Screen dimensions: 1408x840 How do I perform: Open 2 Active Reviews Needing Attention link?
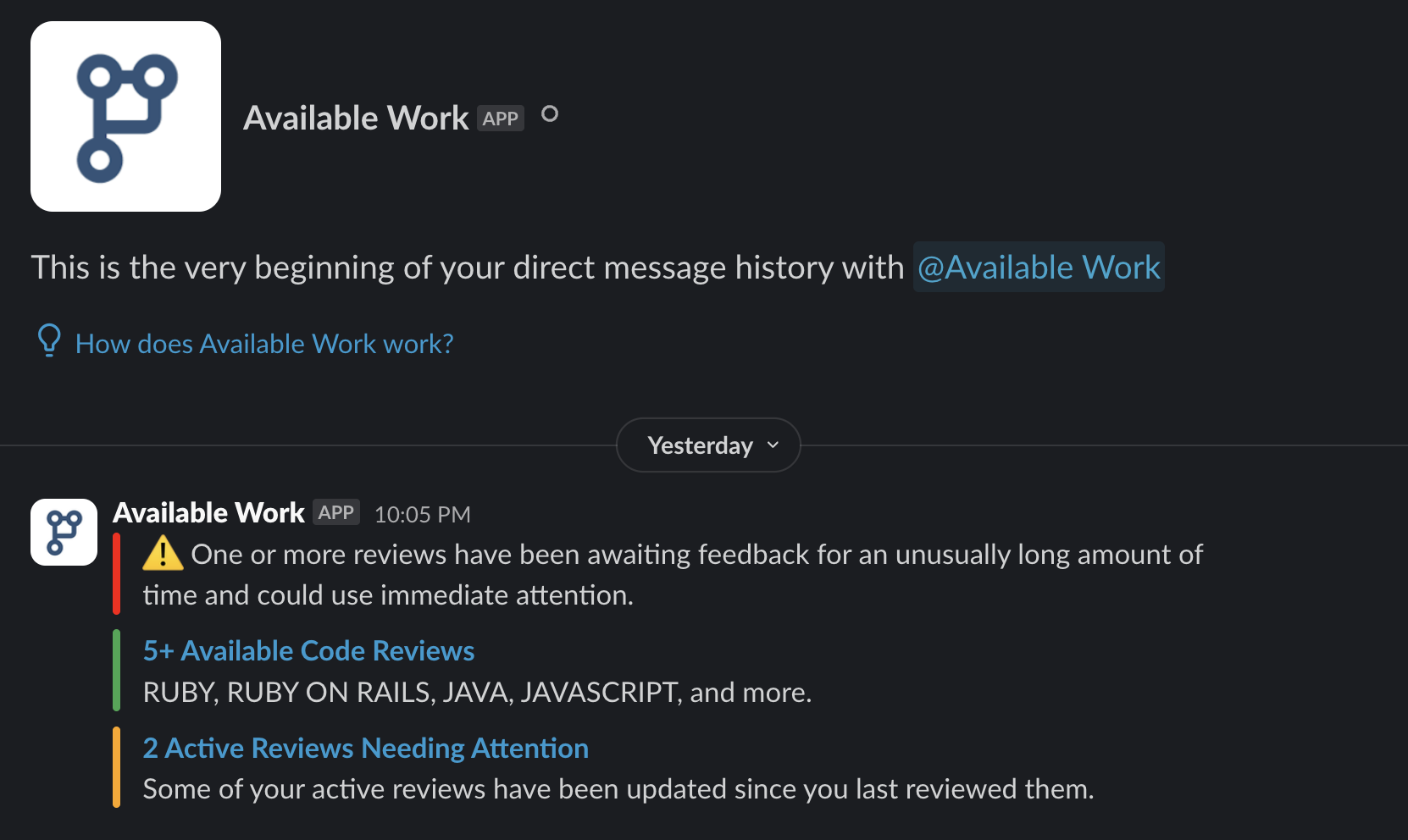pyautogui.click(x=365, y=749)
